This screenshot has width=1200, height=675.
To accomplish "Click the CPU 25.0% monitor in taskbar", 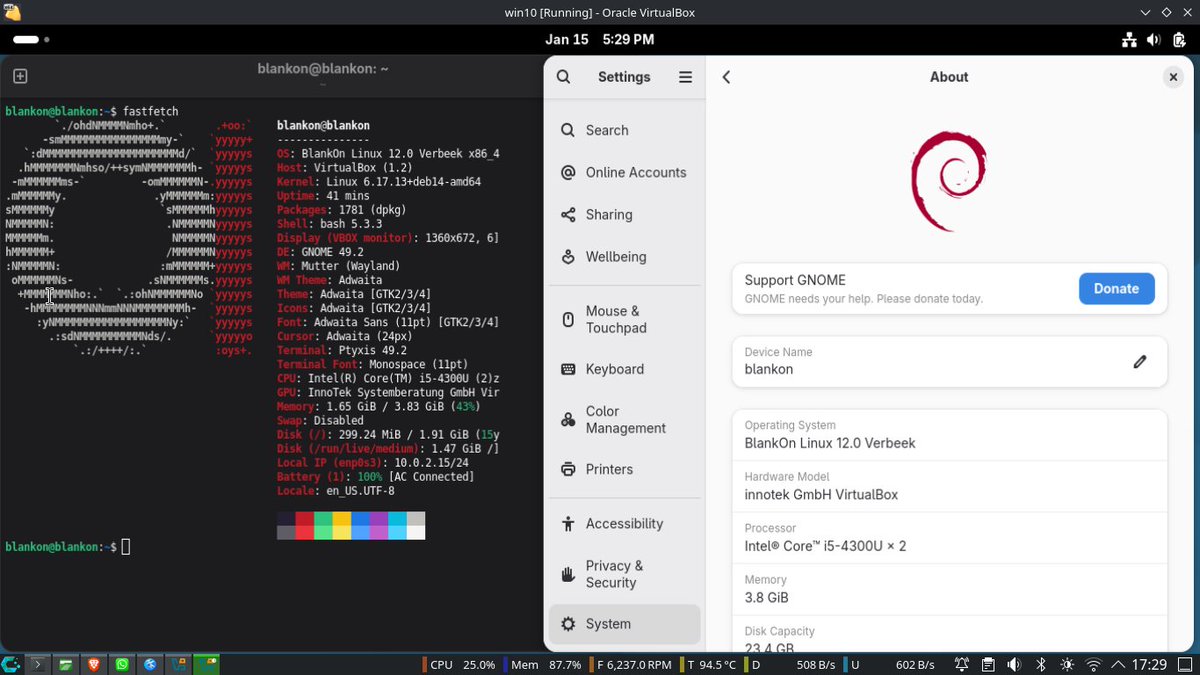I will click(458, 664).
